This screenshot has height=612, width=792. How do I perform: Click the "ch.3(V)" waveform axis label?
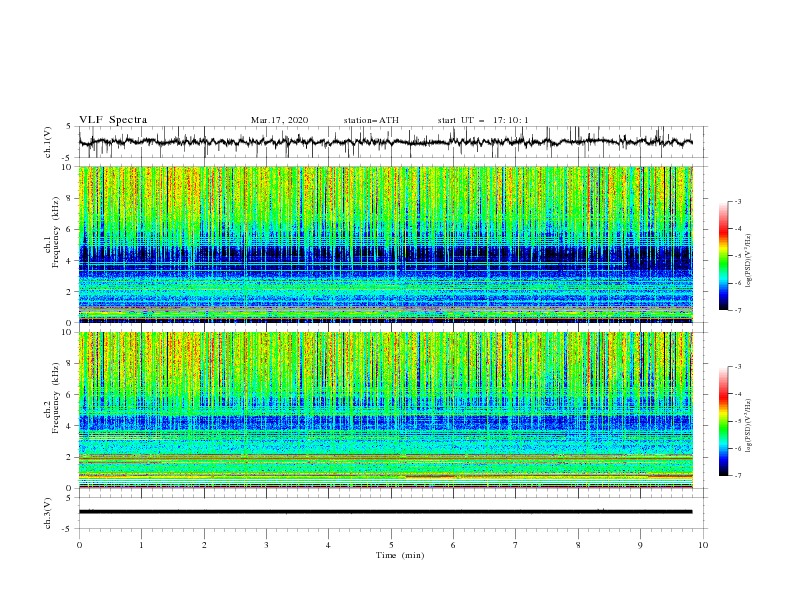pyautogui.click(x=48, y=513)
